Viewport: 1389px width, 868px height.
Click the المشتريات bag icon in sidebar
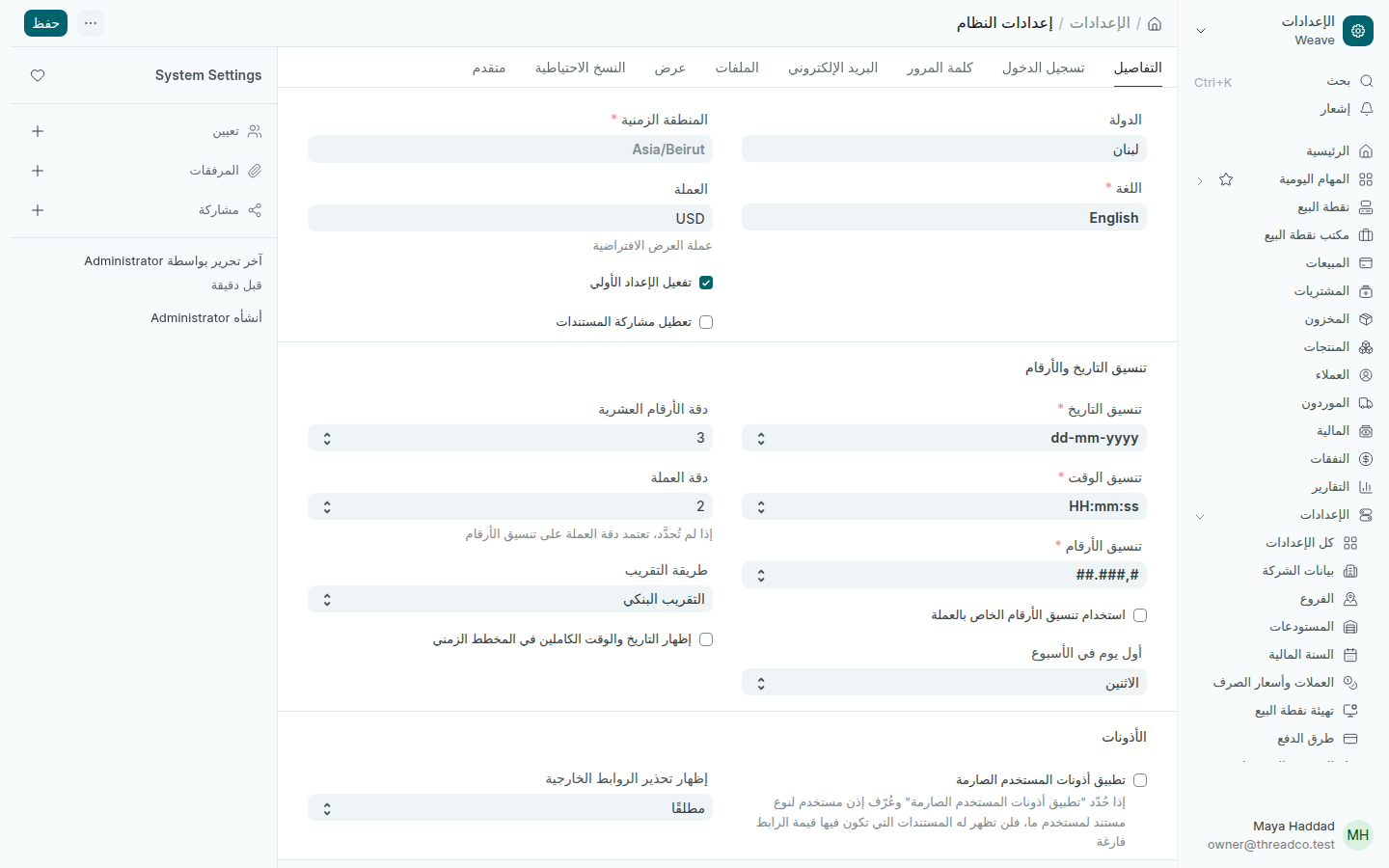coord(1366,291)
